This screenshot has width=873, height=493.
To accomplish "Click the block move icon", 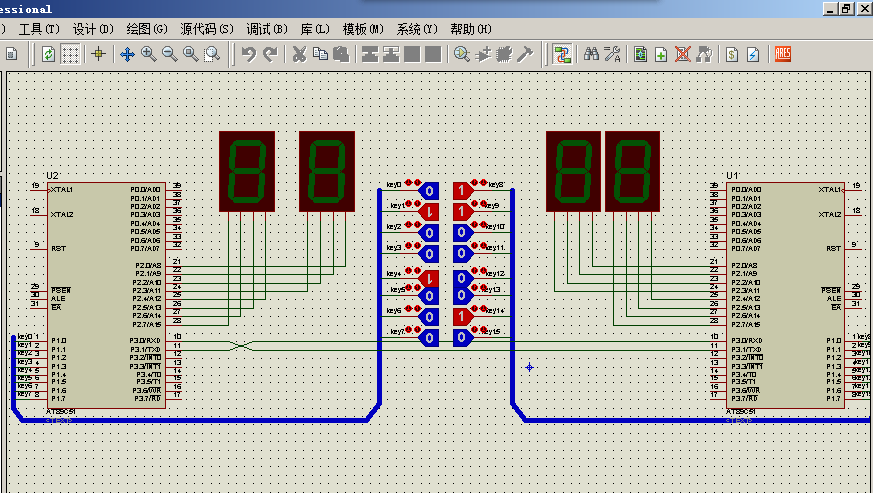I will [x=391, y=54].
